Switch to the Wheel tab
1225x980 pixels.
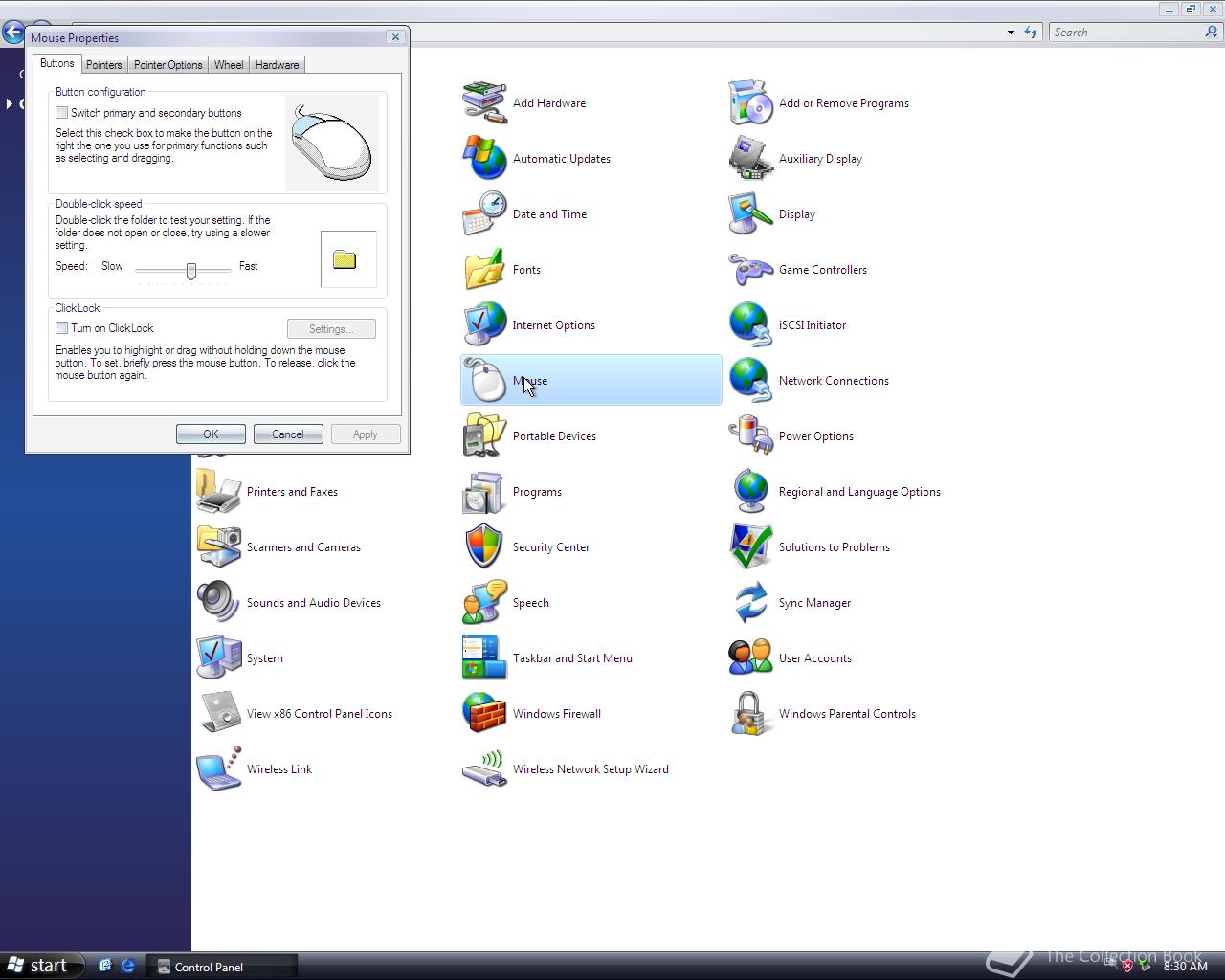(x=229, y=65)
